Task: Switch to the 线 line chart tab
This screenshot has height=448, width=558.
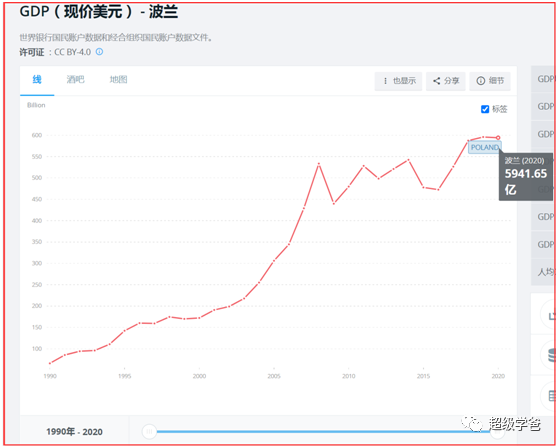Action: [37, 80]
